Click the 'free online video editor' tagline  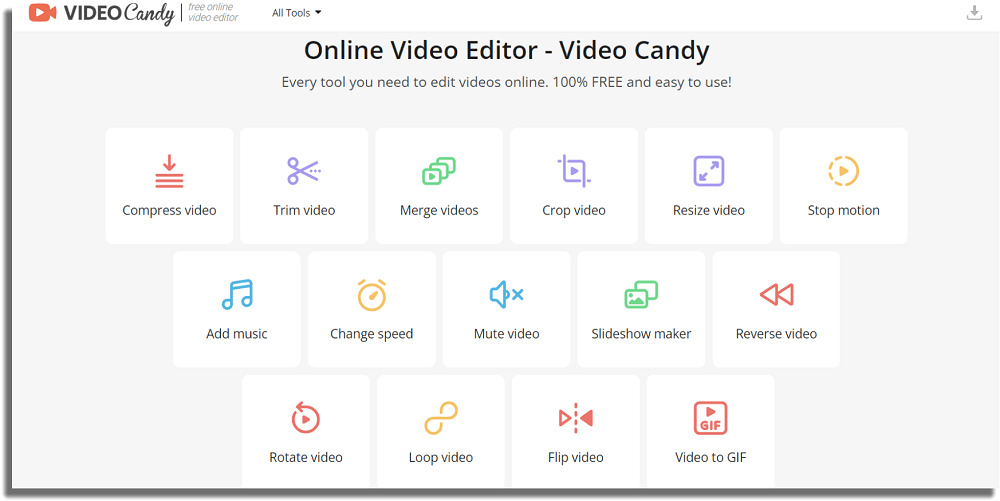click(213, 12)
